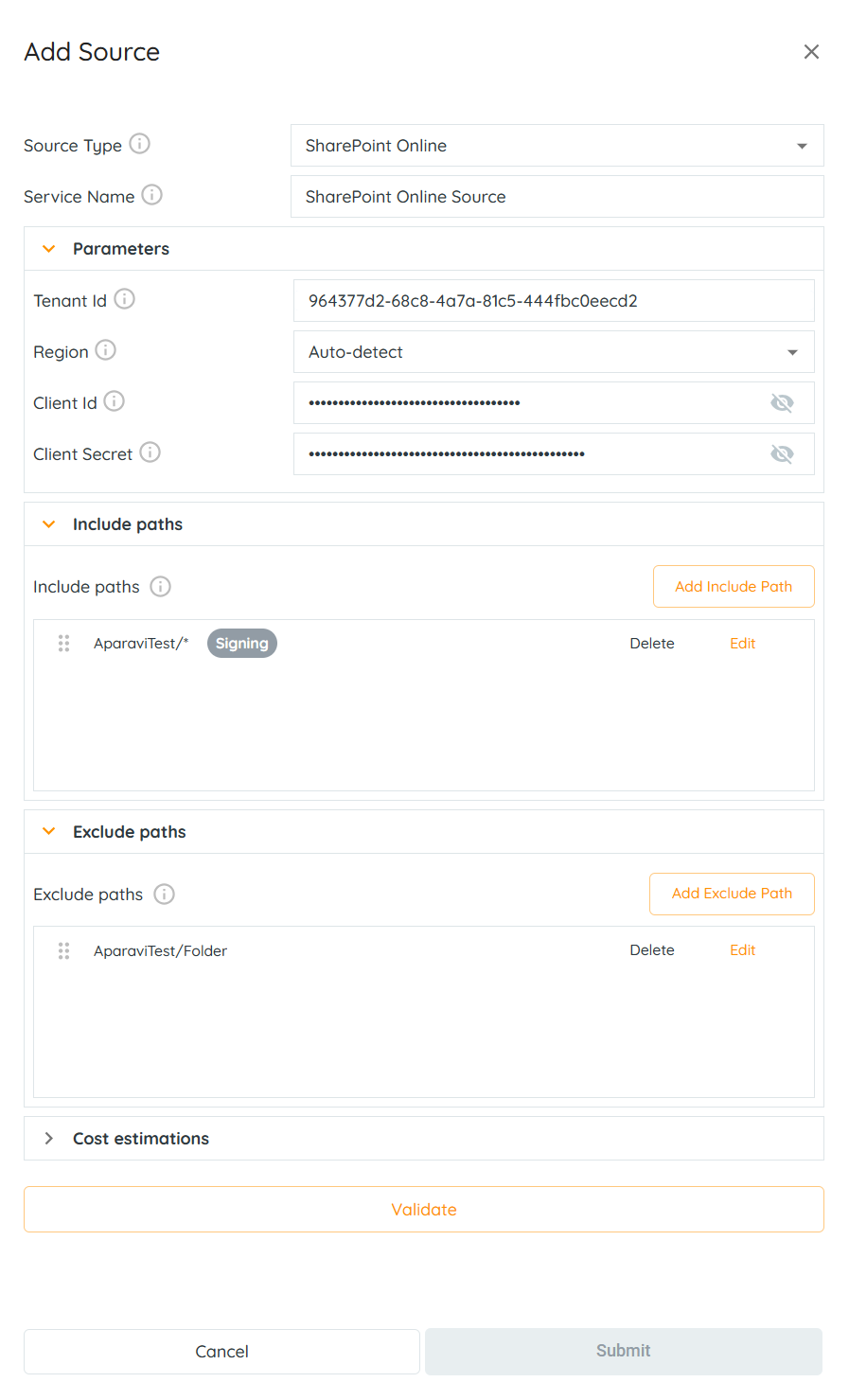Viewport: 849px width, 1400px height.
Task: Click the Tenant Id info icon
Action: (x=124, y=299)
